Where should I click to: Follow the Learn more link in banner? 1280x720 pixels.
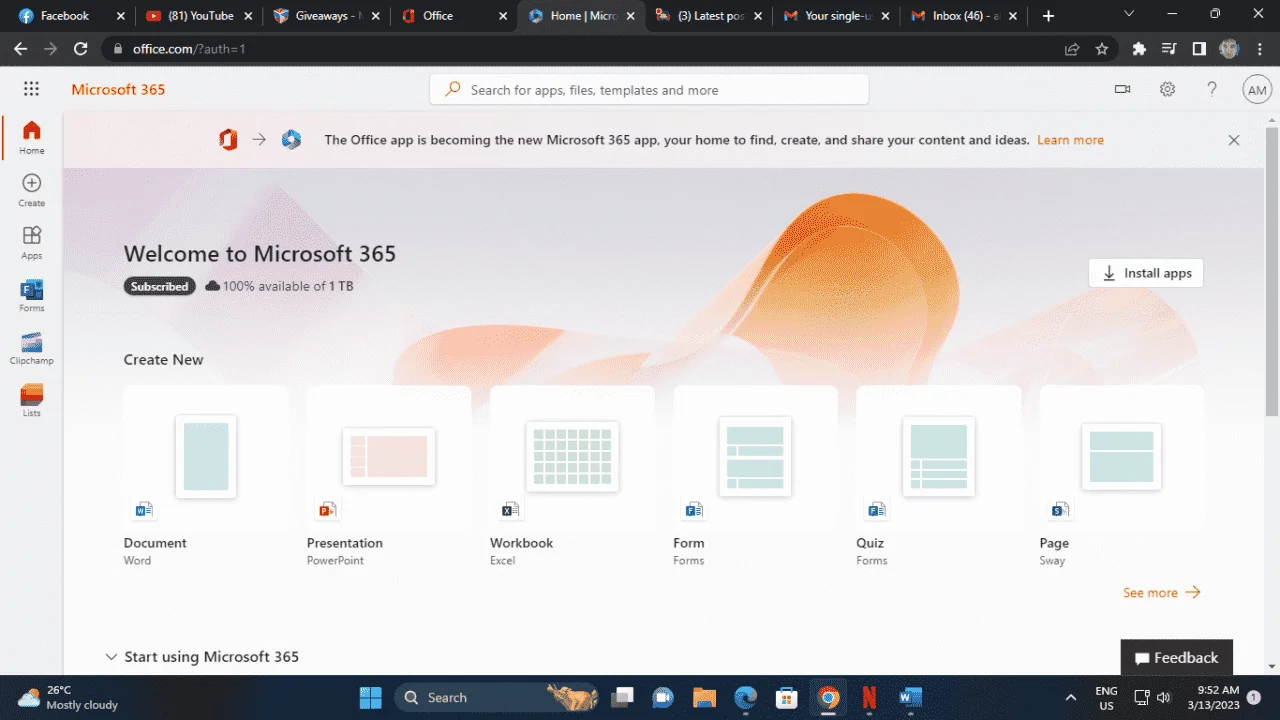click(1070, 140)
